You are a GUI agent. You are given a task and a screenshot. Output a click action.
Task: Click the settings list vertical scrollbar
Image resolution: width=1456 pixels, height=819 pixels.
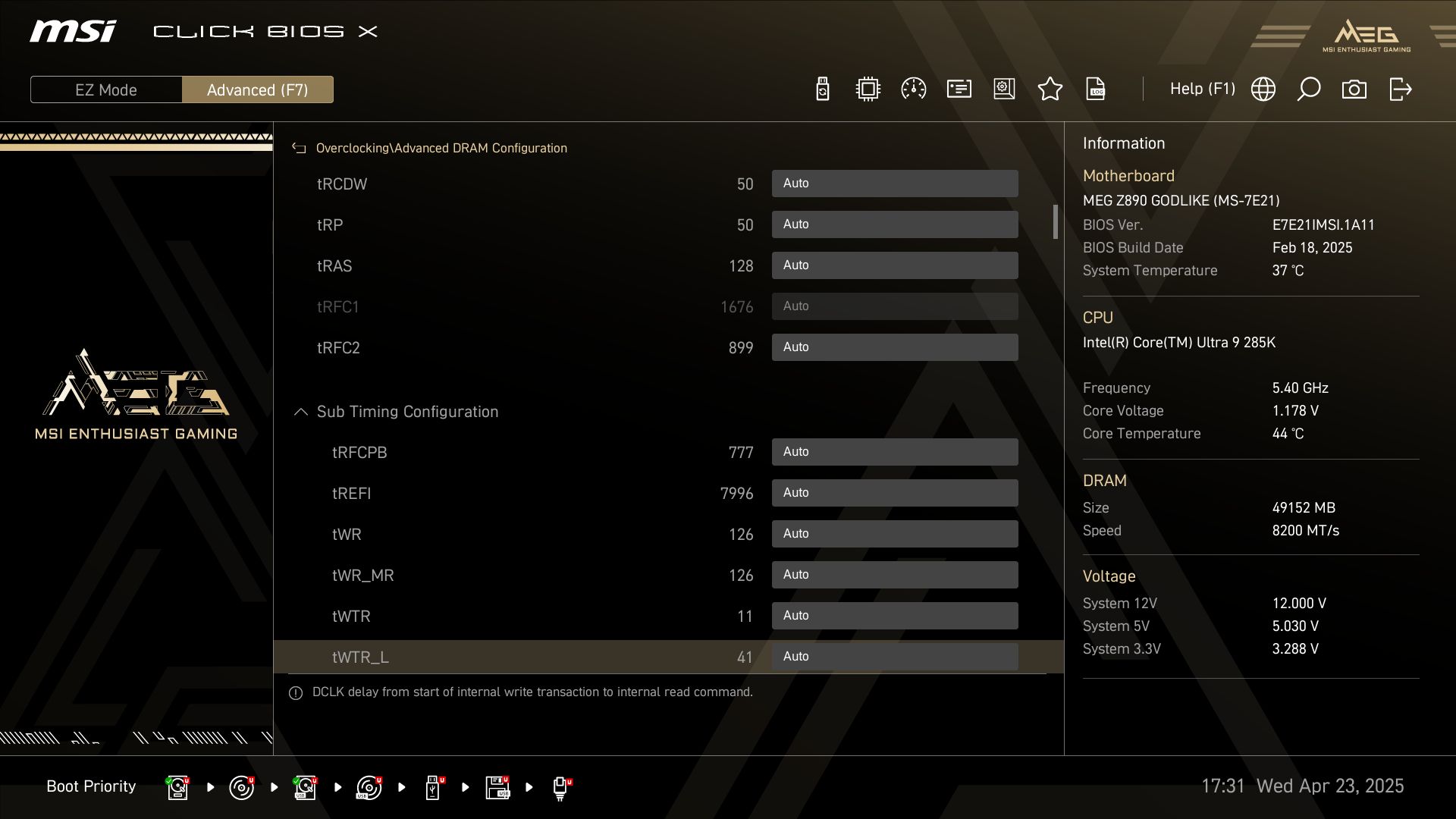tap(1055, 221)
